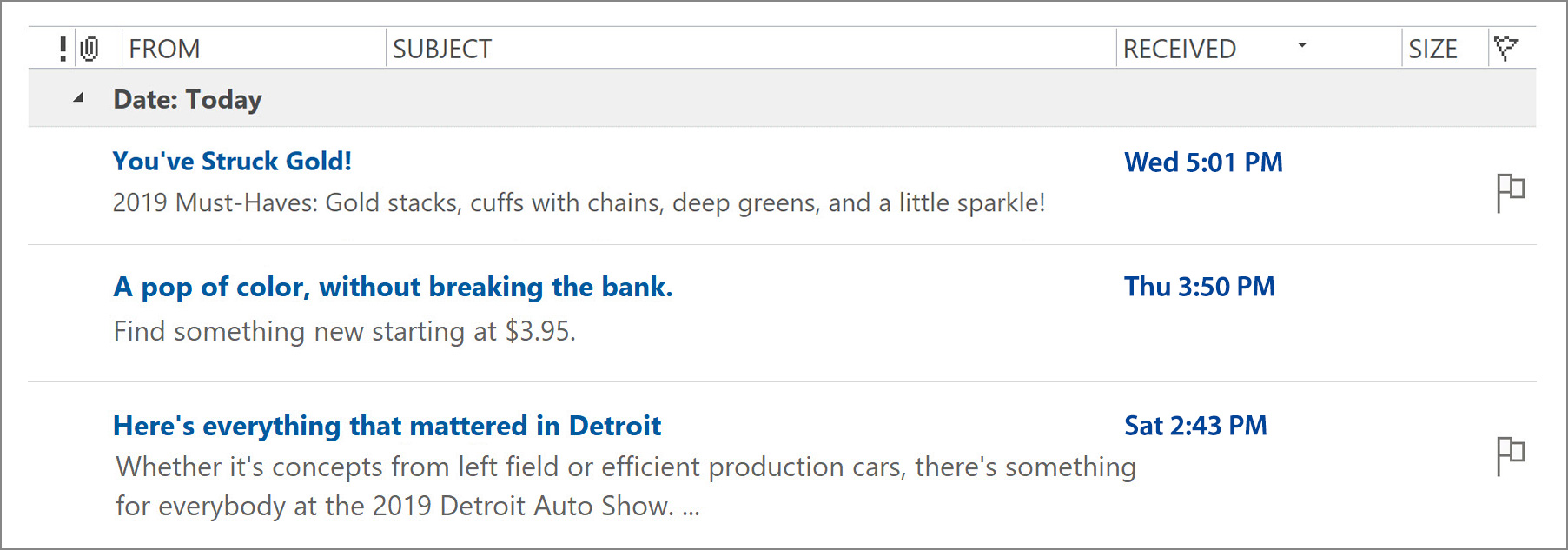This screenshot has height=550, width=1568.
Task: Sort messages by SUBJECT column
Action: click(x=441, y=49)
